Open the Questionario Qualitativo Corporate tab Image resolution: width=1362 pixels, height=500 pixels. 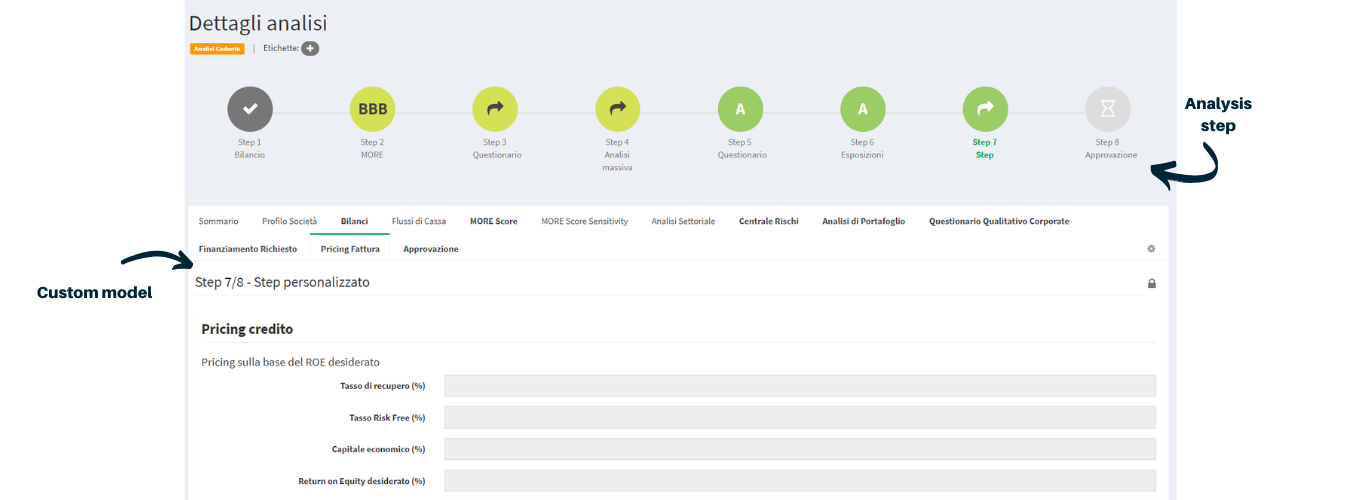[x=999, y=221]
